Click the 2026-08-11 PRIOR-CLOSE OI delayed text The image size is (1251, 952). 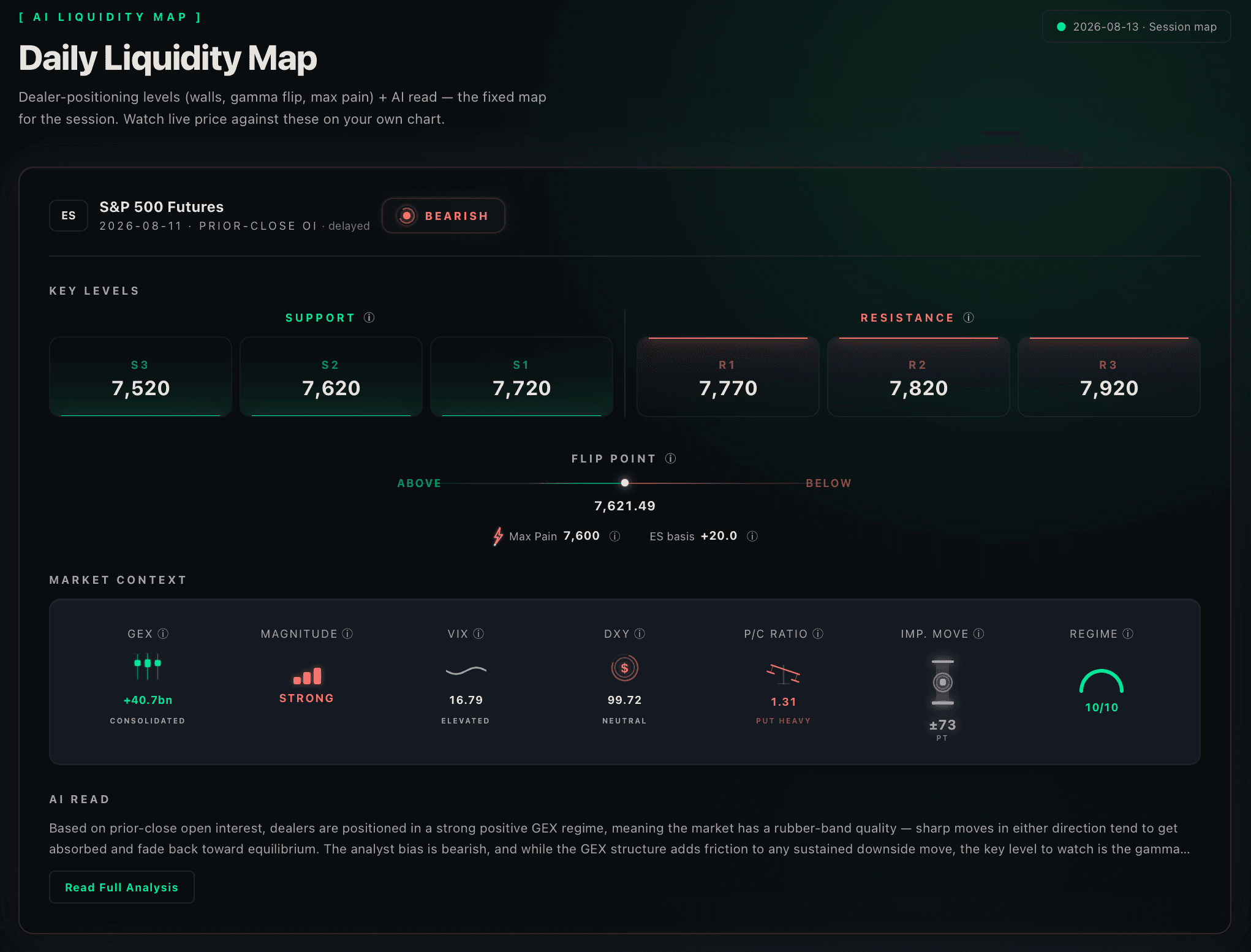click(235, 226)
